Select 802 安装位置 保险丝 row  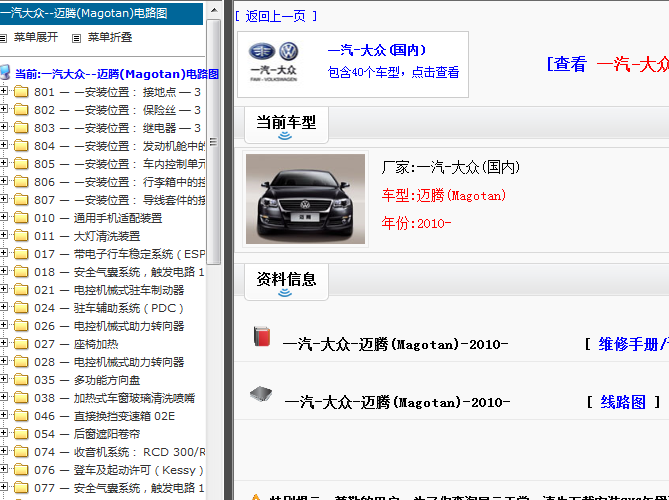tap(117, 110)
